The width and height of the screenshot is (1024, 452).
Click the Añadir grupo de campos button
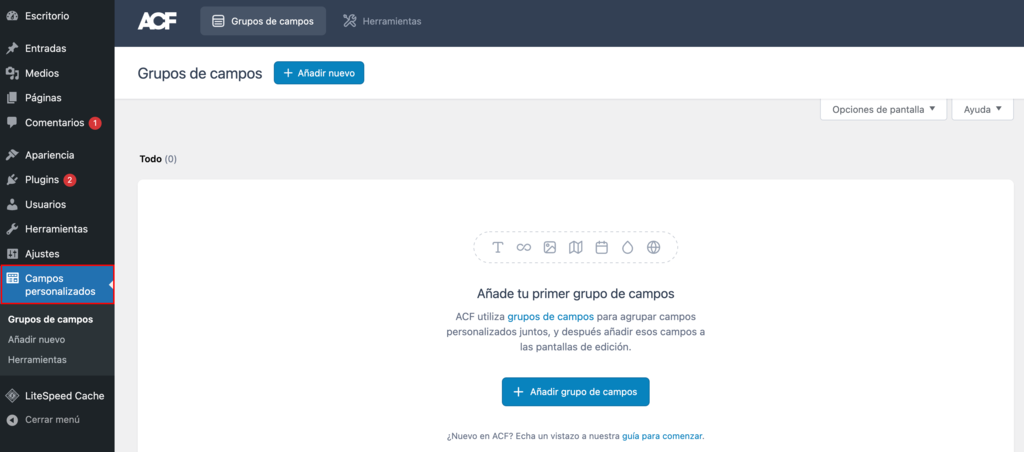pyautogui.click(x=575, y=392)
